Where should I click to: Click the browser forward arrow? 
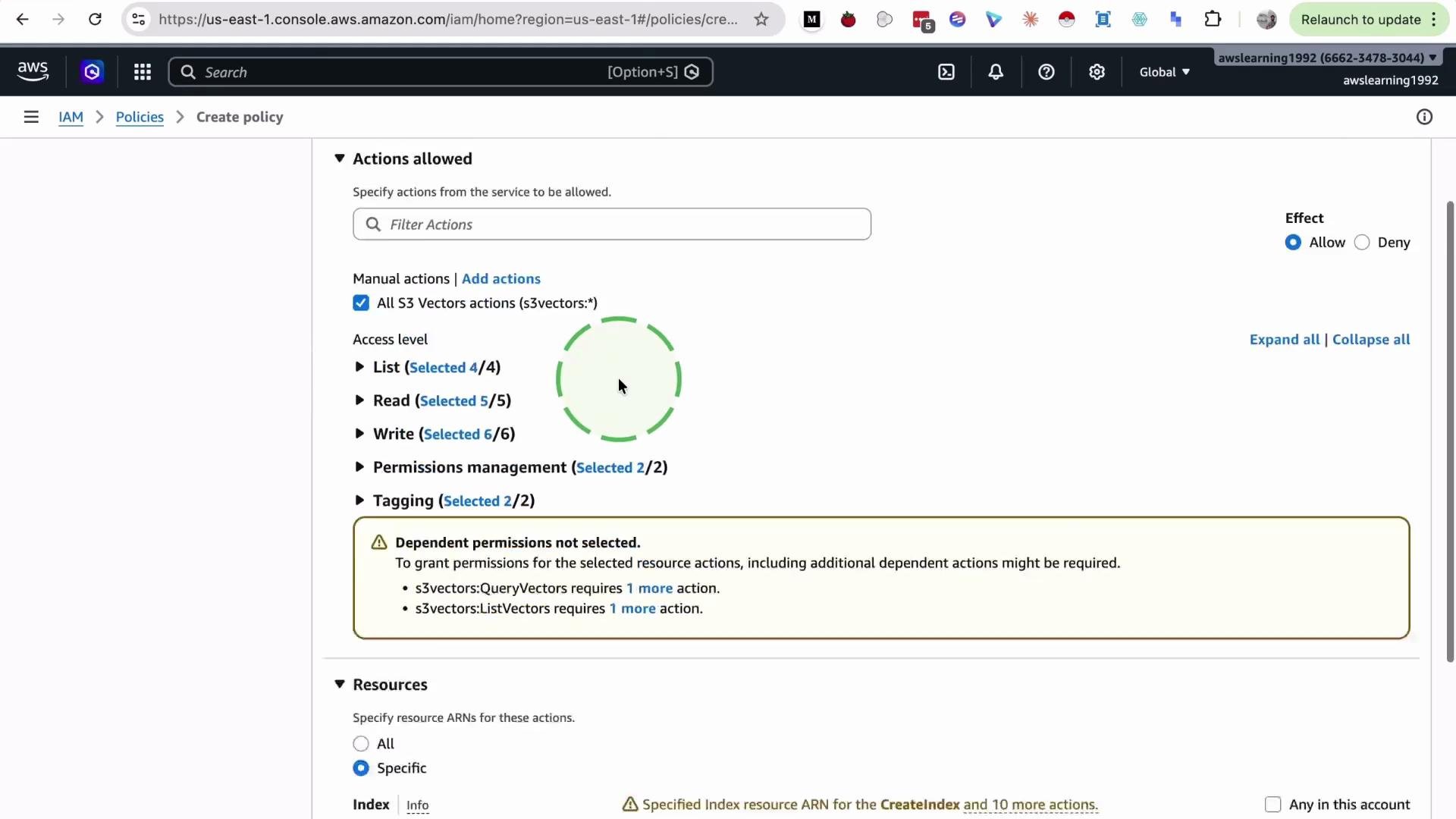[x=58, y=20]
